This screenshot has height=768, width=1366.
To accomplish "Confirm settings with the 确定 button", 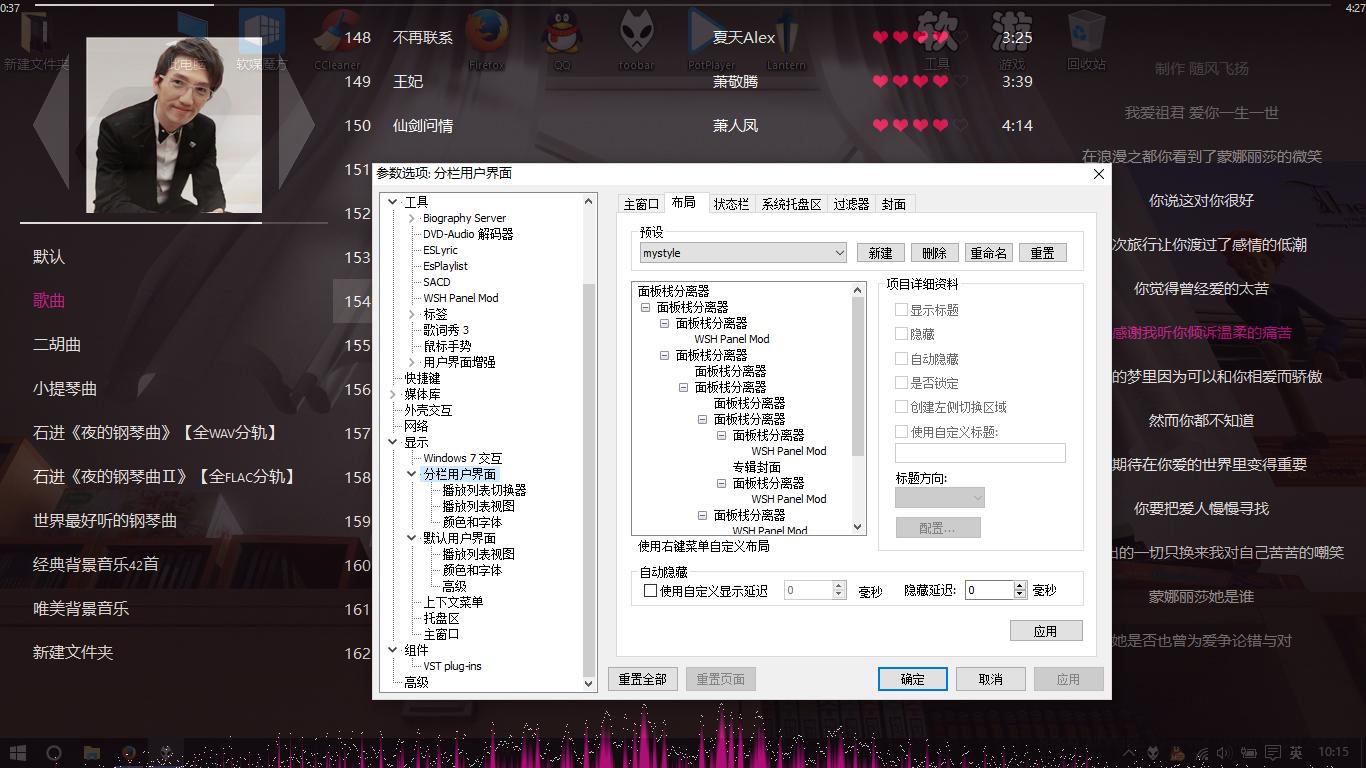I will 911,678.
